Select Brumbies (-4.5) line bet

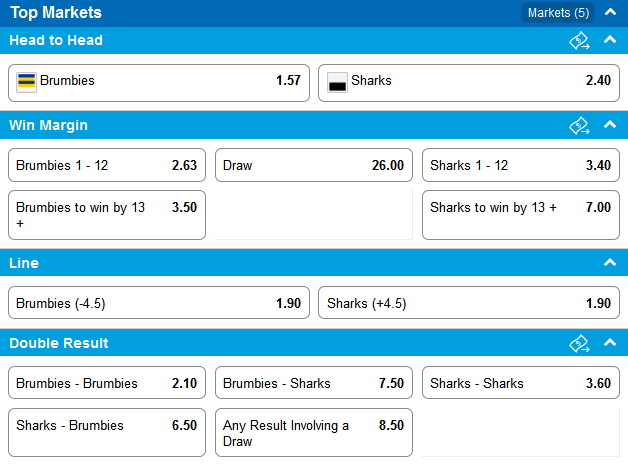(x=159, y=303)
